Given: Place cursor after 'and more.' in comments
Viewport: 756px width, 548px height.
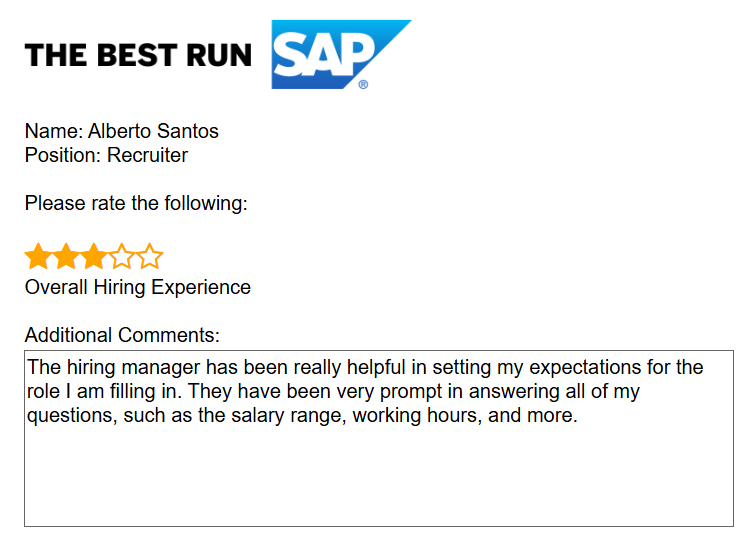Looking at the screenshot, I should (580, 416).
